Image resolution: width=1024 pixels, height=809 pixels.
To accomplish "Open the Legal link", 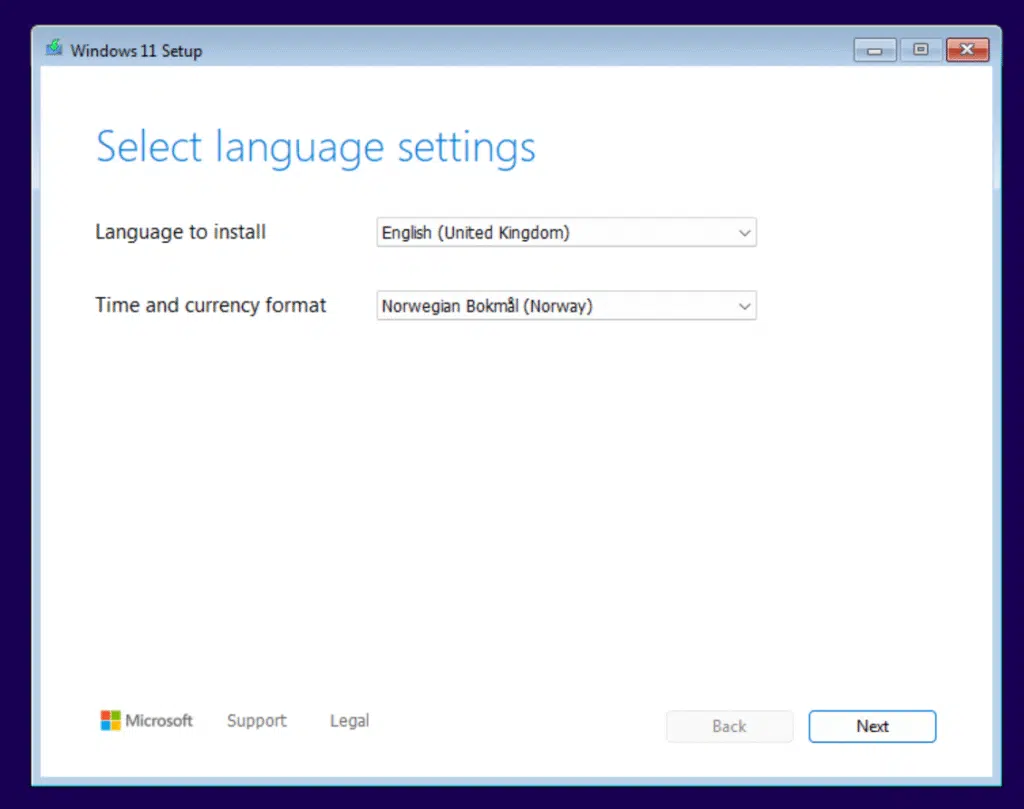I will (349, 721).
